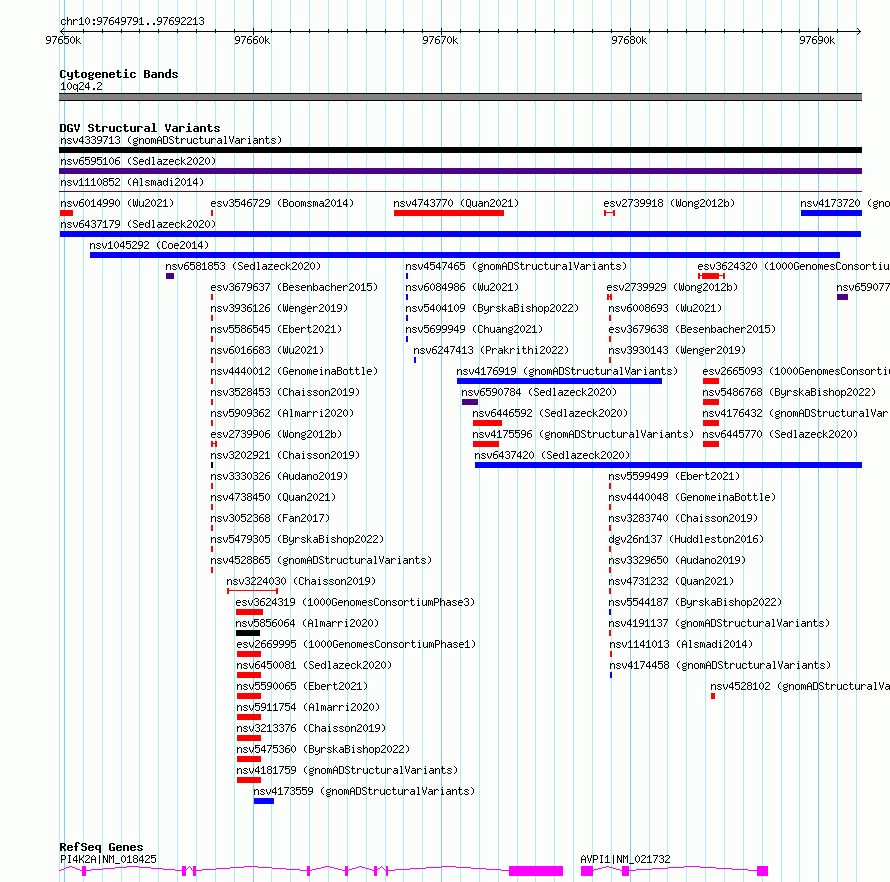This screenshot has height=882, width=890.
Task: Click nsv4440012 (GenomeinaBottle) label
Action: click(294, 371)
